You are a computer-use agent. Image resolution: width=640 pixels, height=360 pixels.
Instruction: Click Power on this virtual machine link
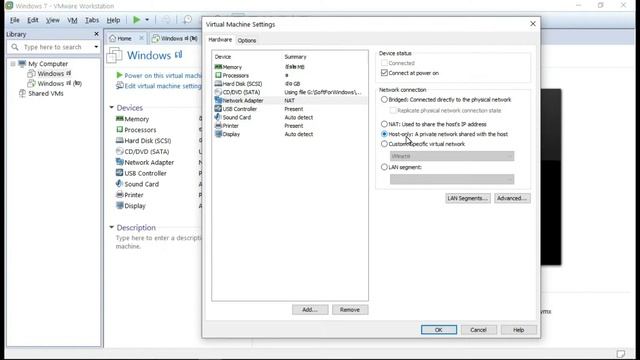pyautogui.click(x=159, y=76)
